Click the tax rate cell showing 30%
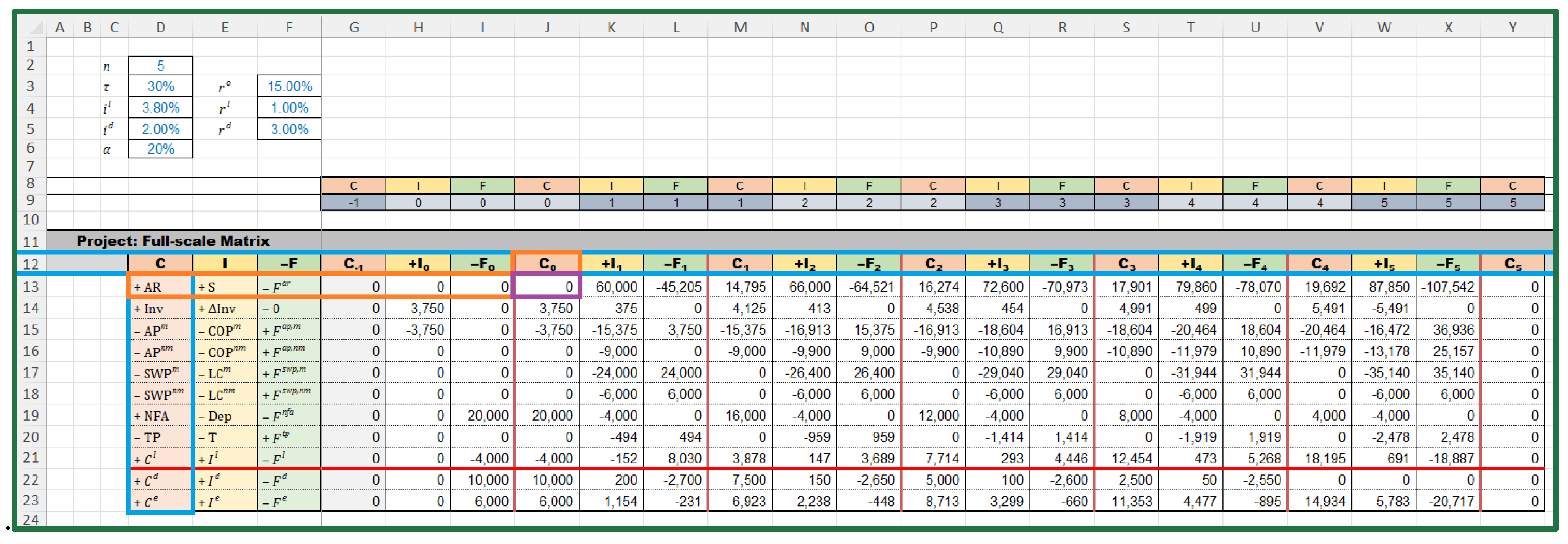The width and height of the screenshot is (1568, 544). [160, 86]
